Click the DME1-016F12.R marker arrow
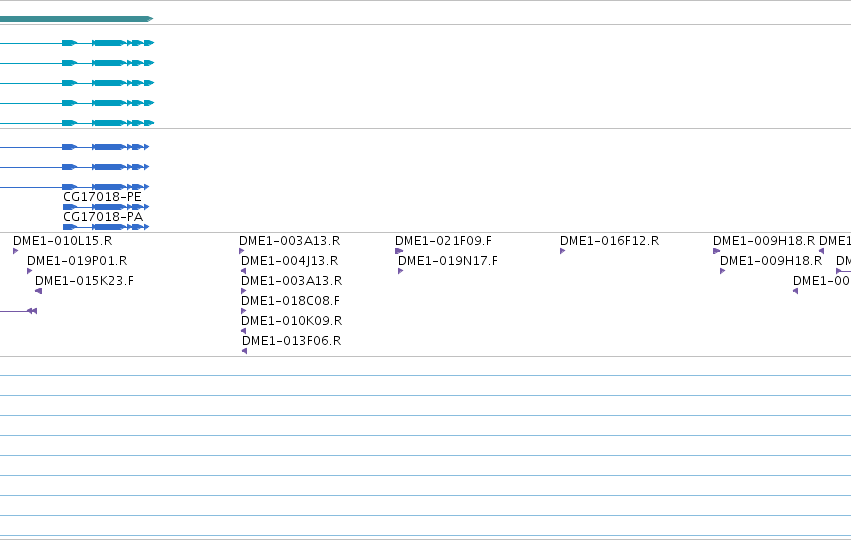This screenshot has height=540, width=851. [563, 251]
